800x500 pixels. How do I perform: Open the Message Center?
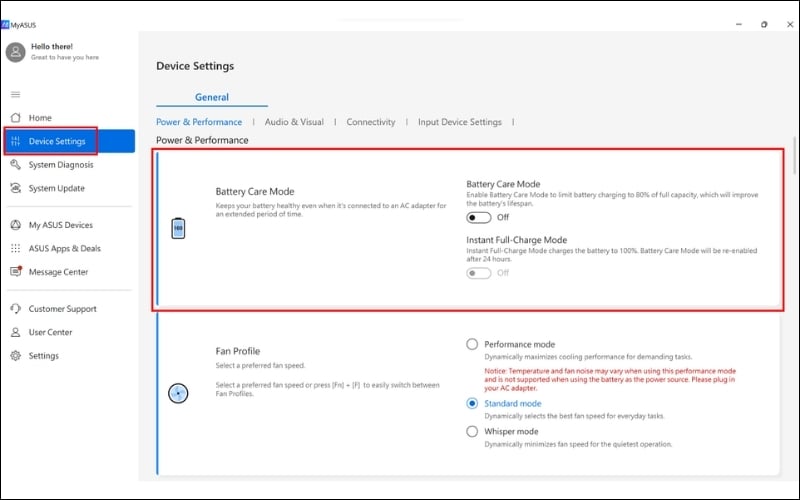point(58,272)
